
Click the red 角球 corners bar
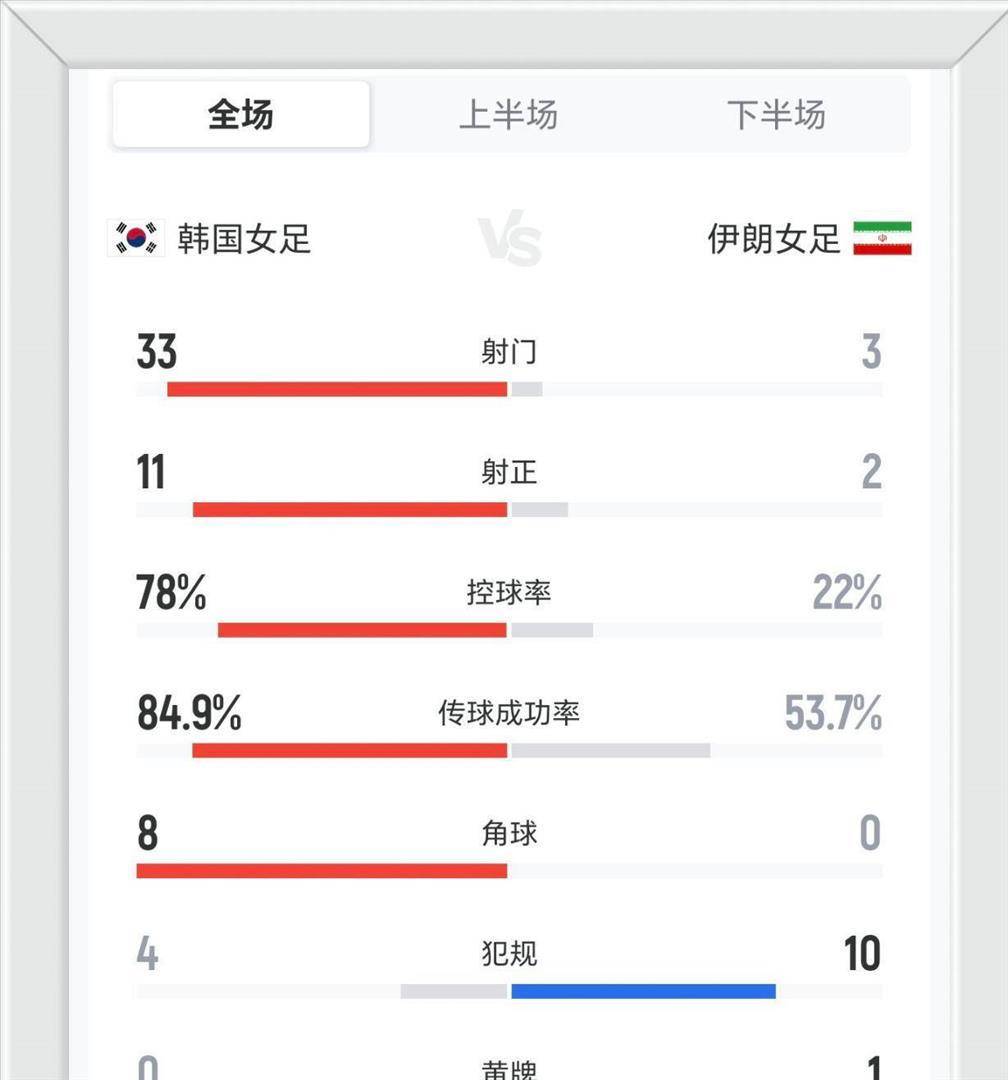(x=322, y=871)
